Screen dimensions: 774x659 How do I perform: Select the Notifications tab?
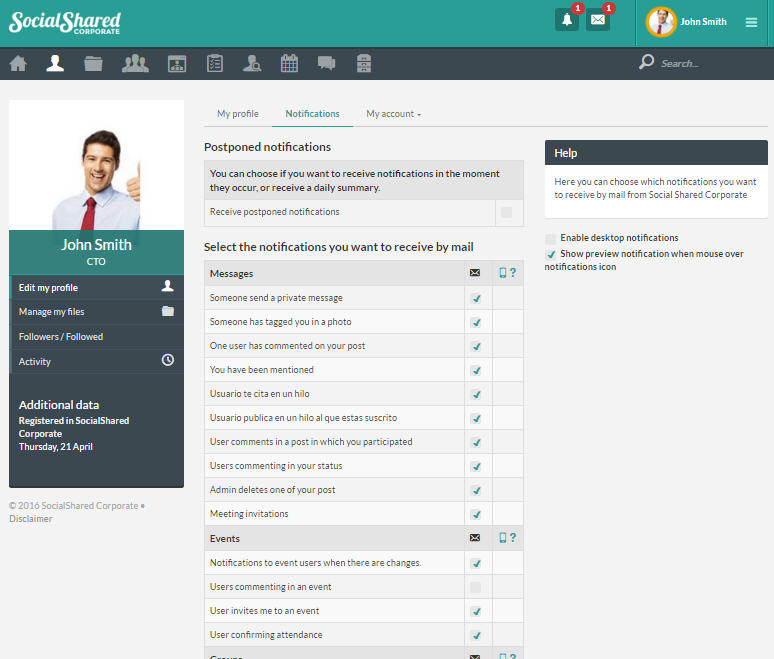[312, 114]
